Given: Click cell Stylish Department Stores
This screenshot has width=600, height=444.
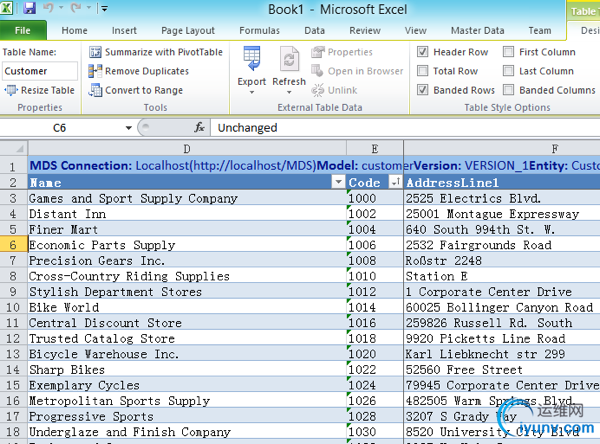Looking at the screenshot, I should (187, 292).
